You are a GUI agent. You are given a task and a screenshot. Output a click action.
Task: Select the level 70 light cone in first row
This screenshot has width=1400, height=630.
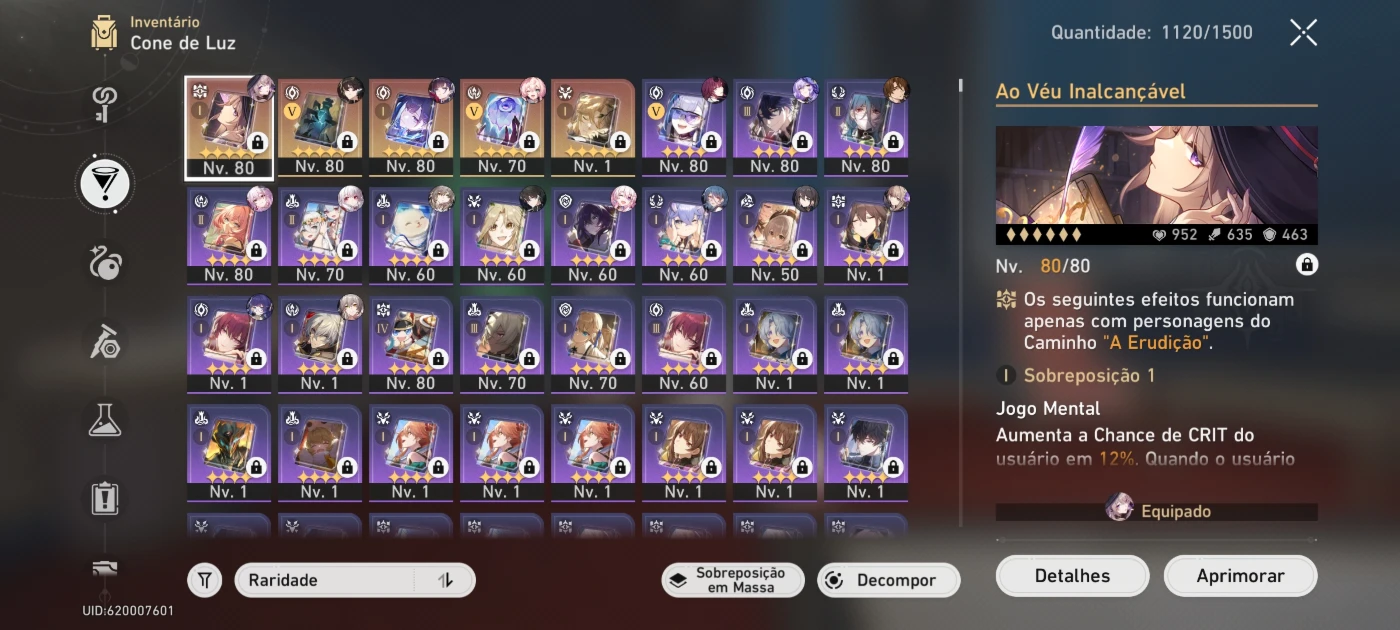(502, 127)
